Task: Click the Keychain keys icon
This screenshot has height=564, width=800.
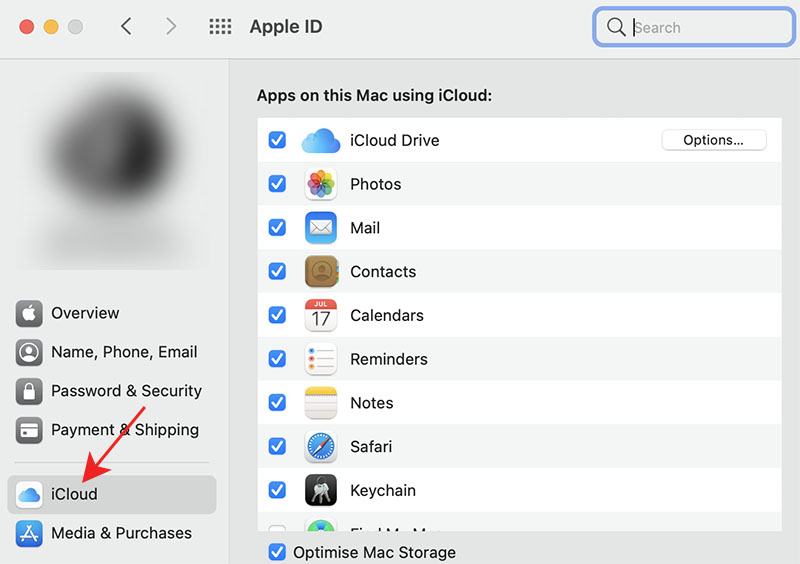Action: coord(321,490)
